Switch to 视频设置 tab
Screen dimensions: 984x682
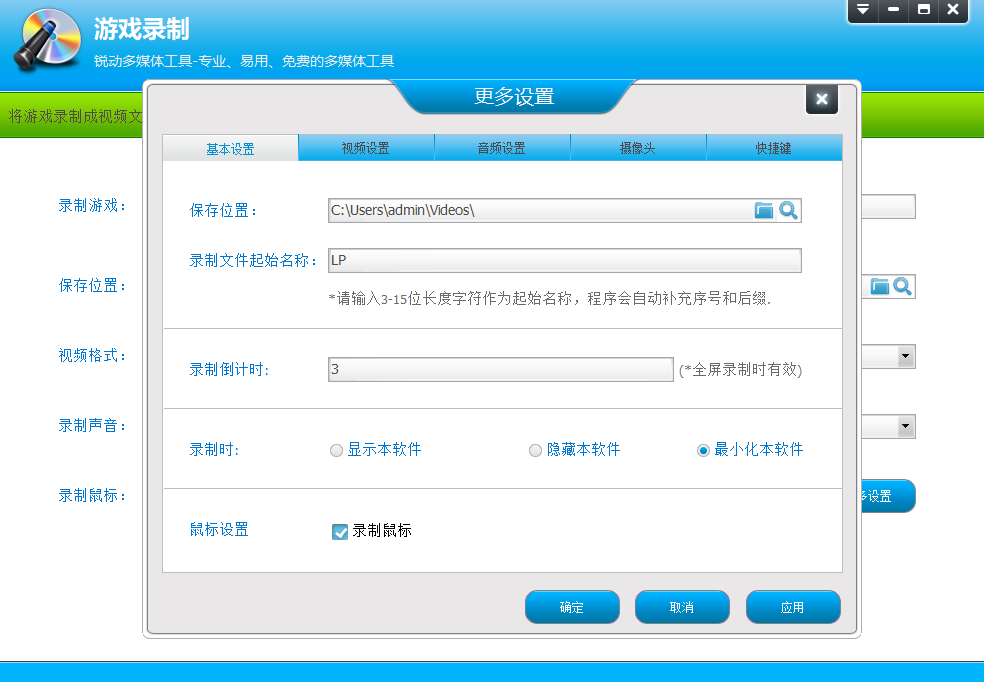pos(366,148)
